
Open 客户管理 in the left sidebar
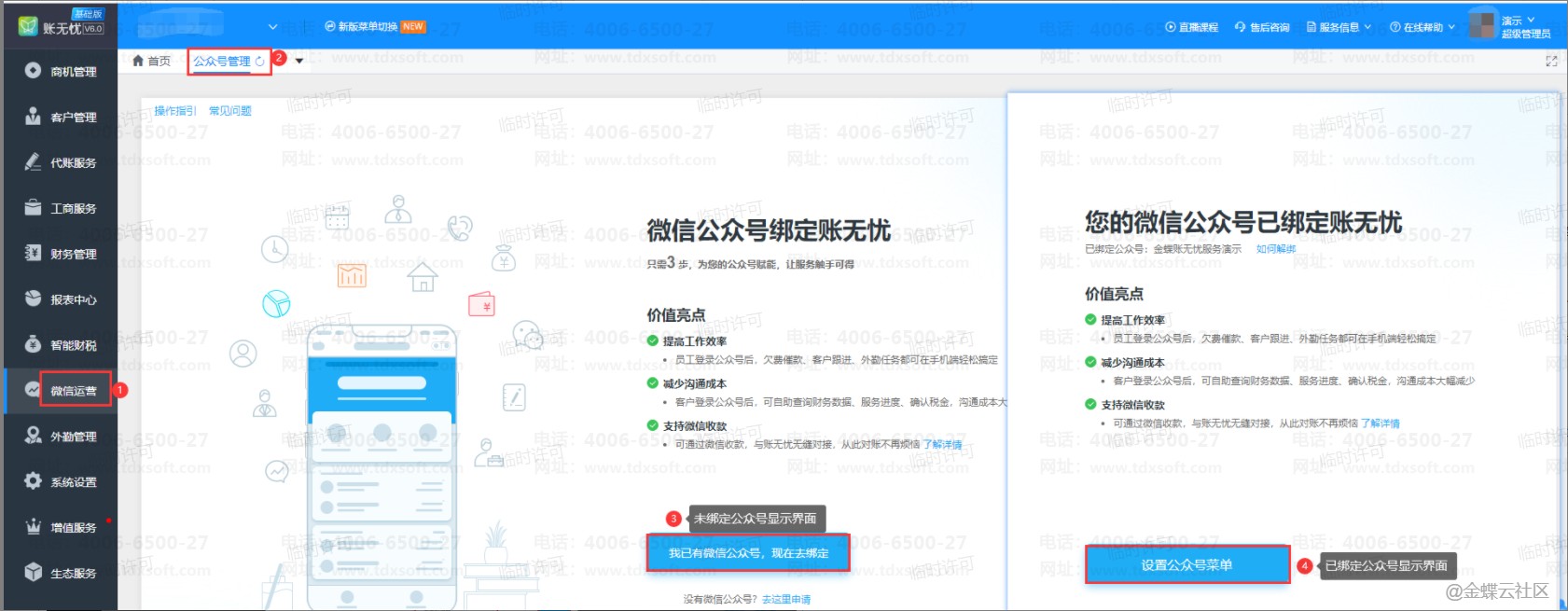click(x=62, y=118)
